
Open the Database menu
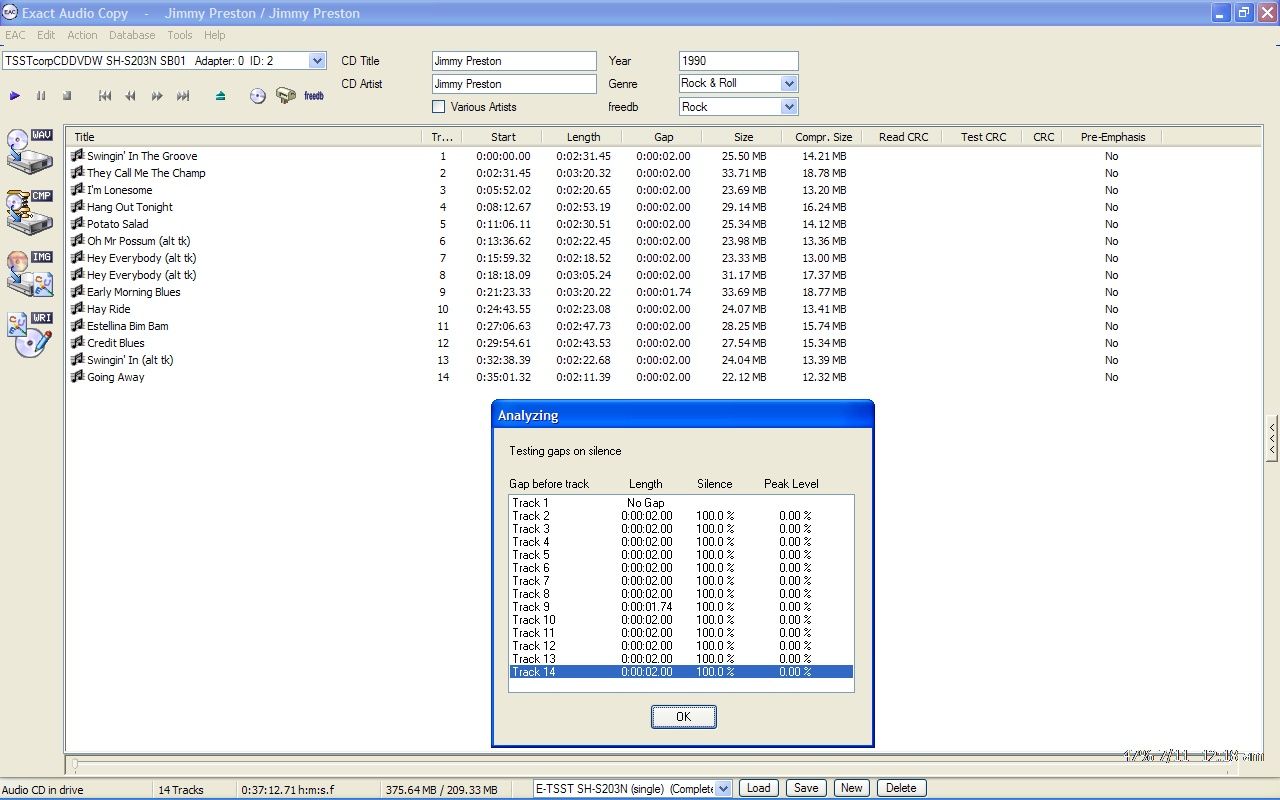pos(132,35)
